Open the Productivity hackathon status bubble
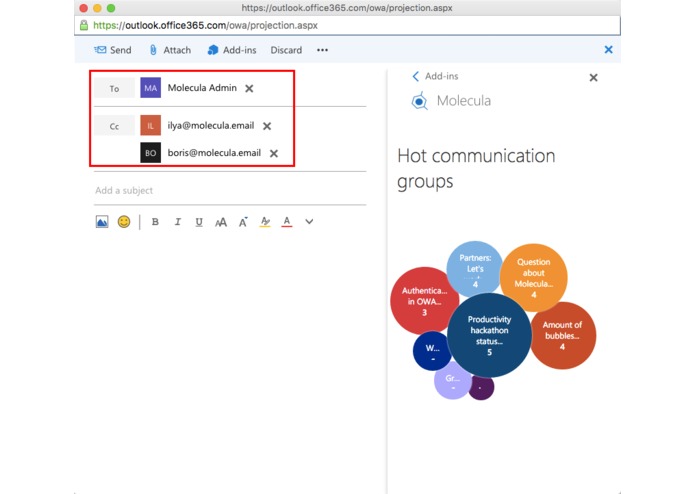 pyautogui.click(x=489, y=335)
